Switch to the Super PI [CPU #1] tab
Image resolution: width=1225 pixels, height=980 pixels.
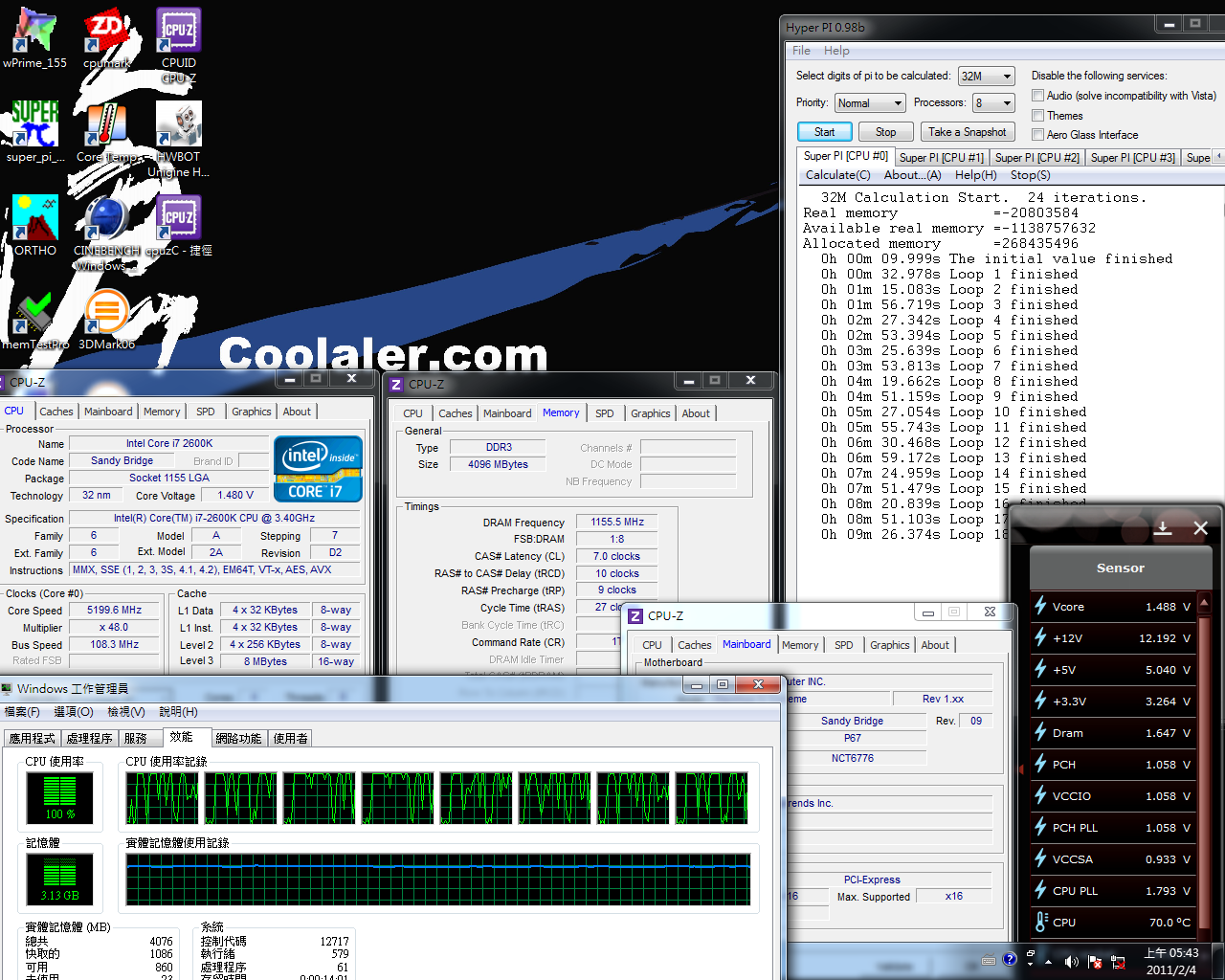click(941, 158)
